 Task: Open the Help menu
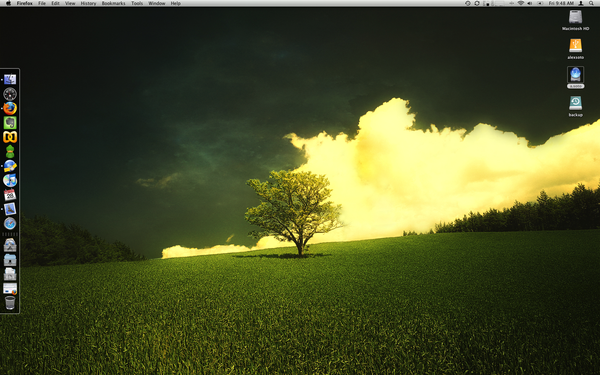point(176,3)
